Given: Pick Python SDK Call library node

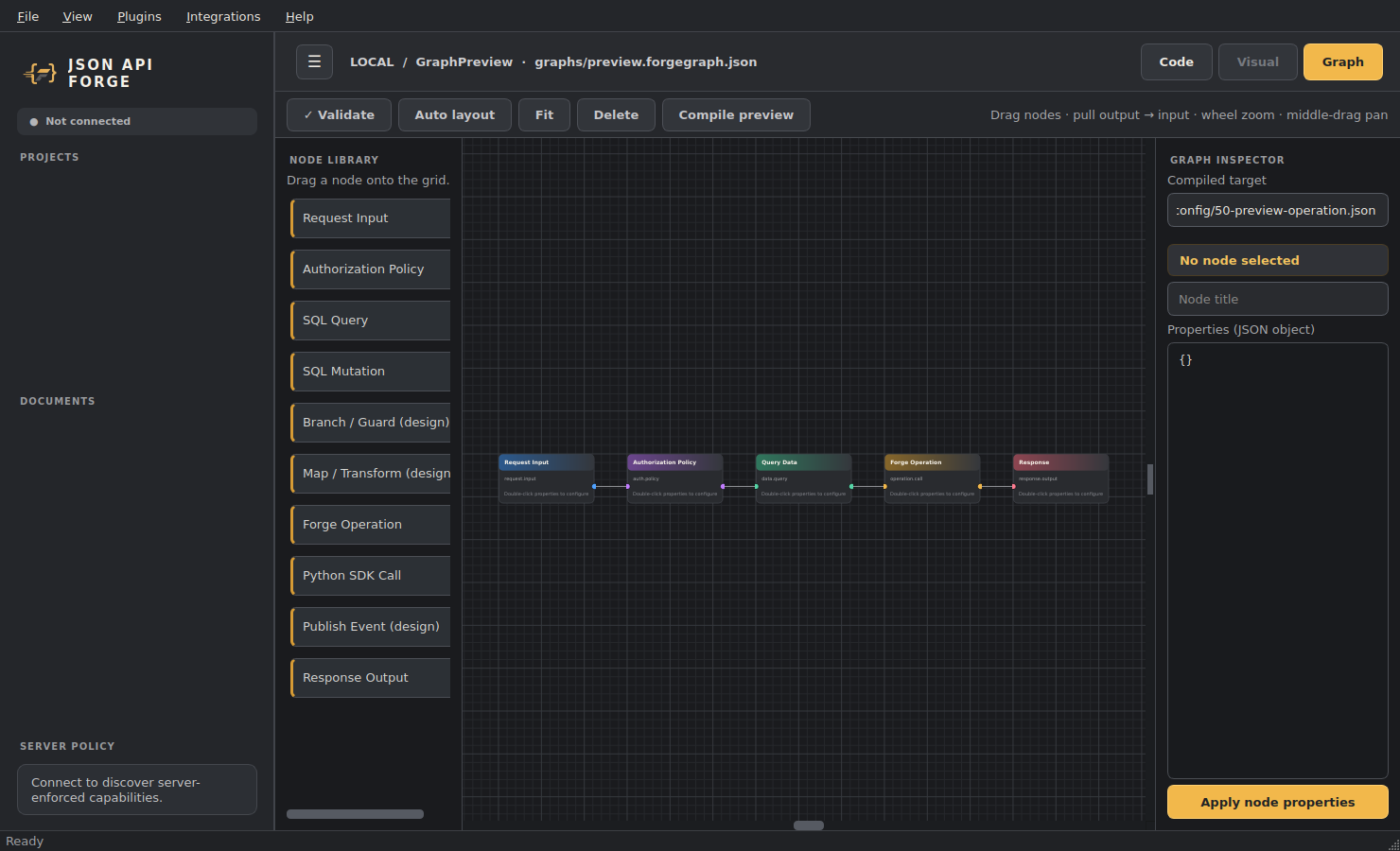Looking at the screenshot, I should tap(370, 576).
